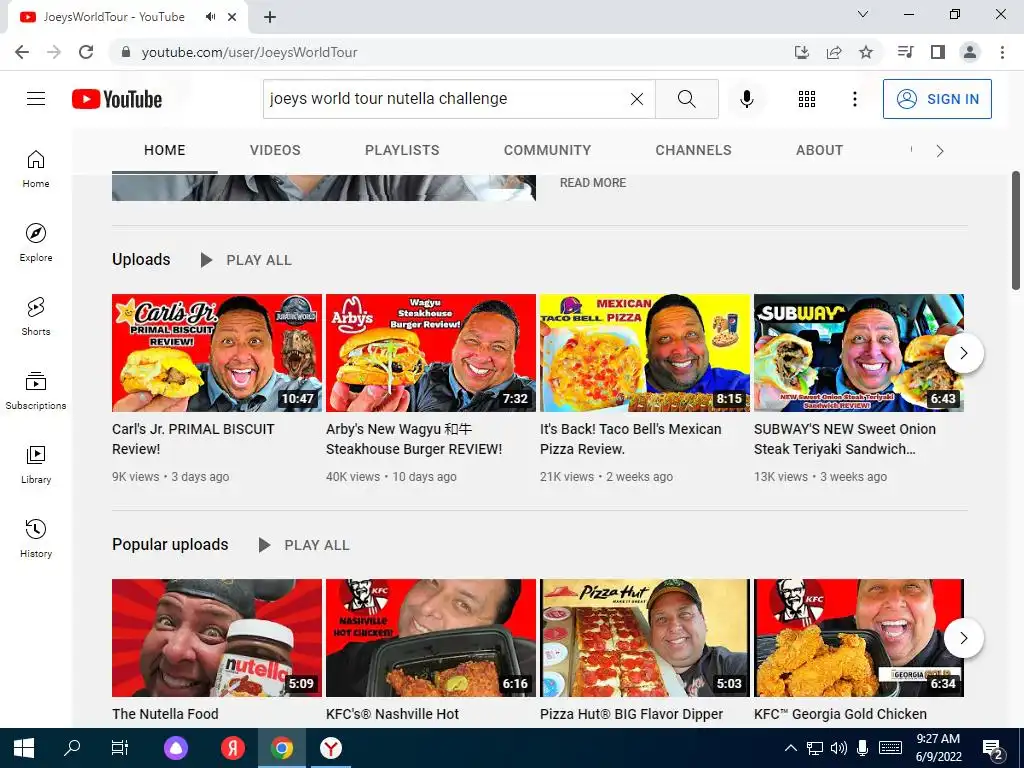The height and width of the screenshot is (768, 1024).
Task: Open Arby's Wagyu thumbnail with 7:32 duration
Action: click(431, 353)
